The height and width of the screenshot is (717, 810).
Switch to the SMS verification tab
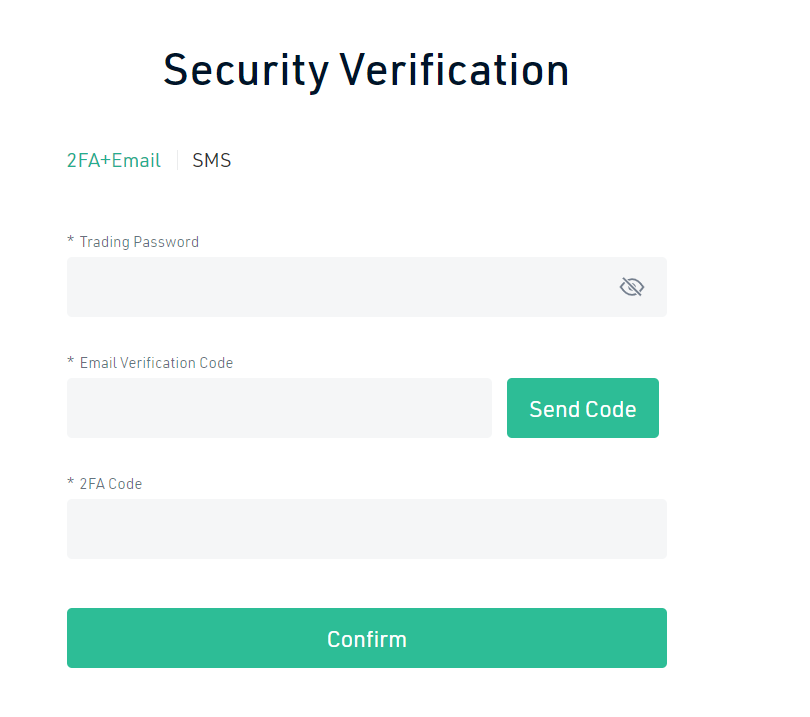pos(212,160)
